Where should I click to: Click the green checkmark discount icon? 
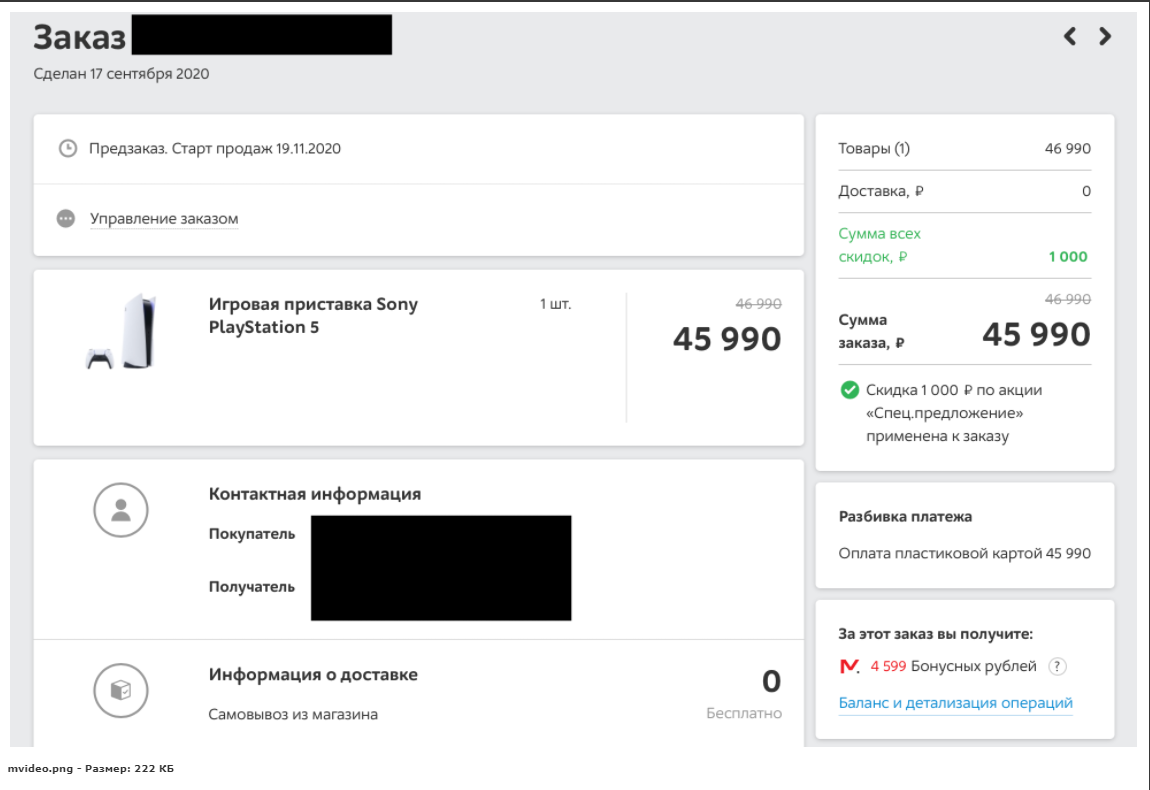850,390
